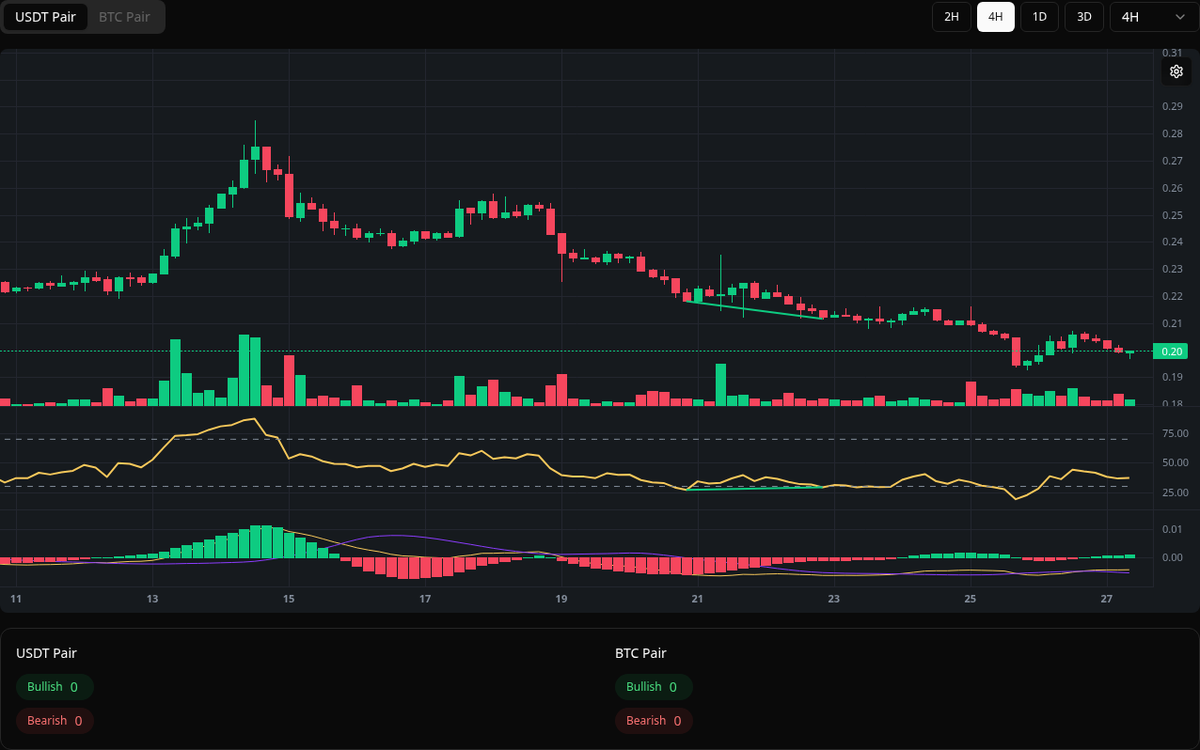Open the 4H timeframe dropdown selector
The image size is (1200, 750).
pos(1148,17)
